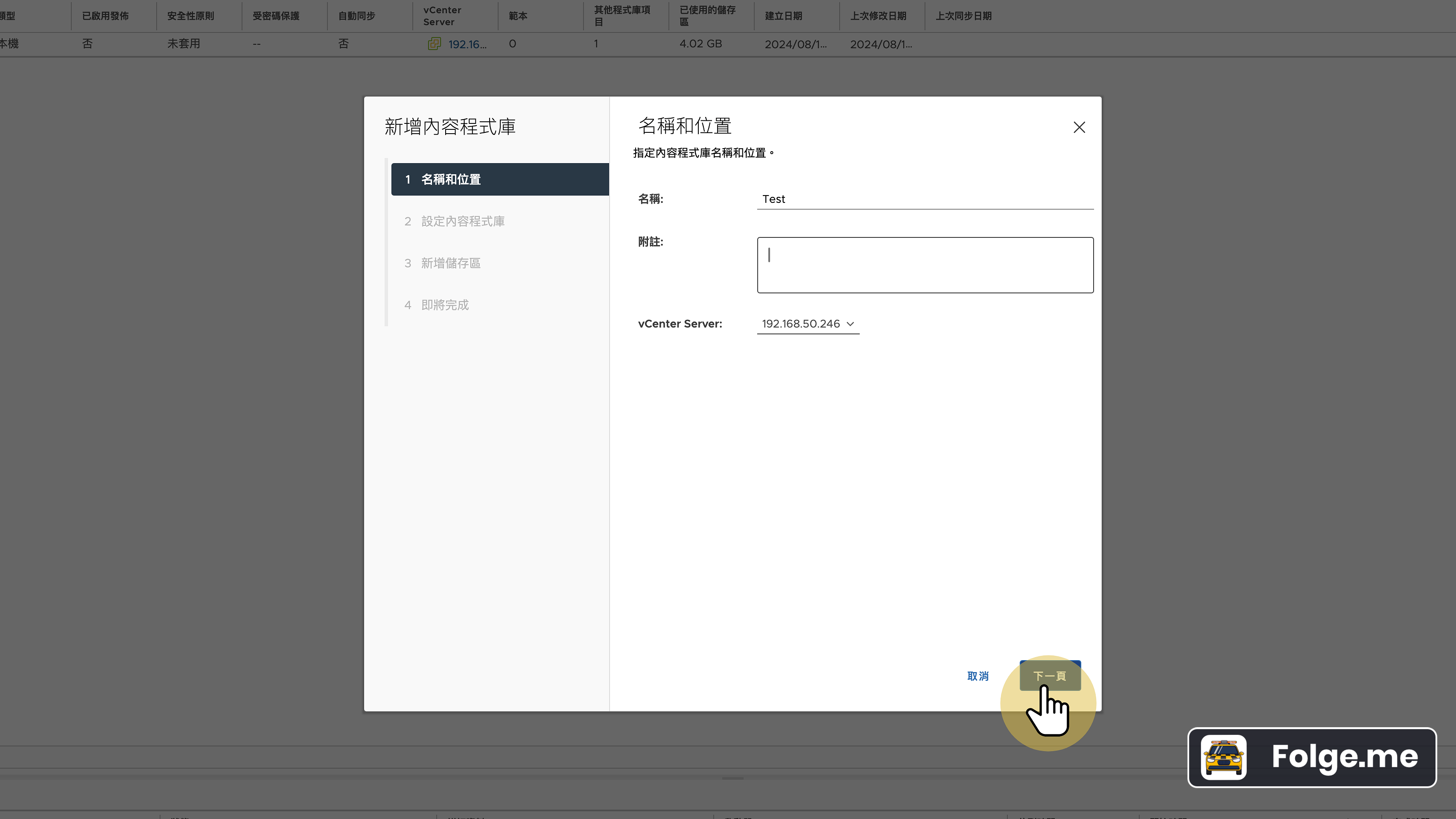The image size is (1456, 819).
Task: Click the 下一頁 button
Action: point(1050,676)
